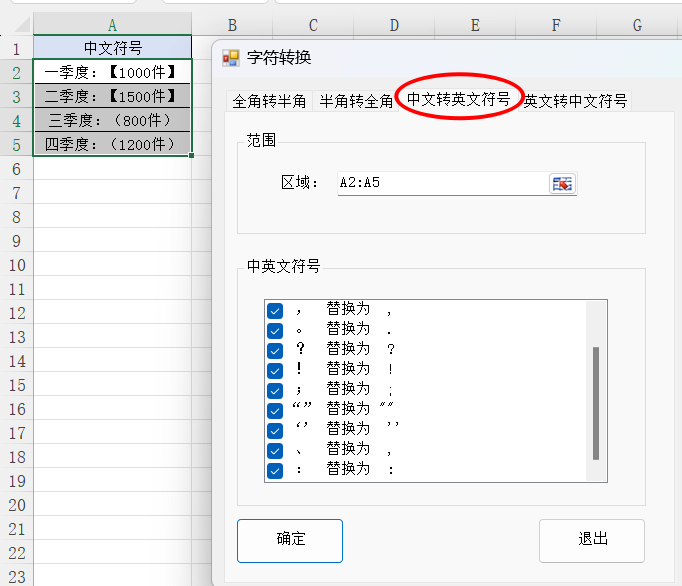682x586 pixels.
Task: Select column D header
Action: [x=394, y=25]
